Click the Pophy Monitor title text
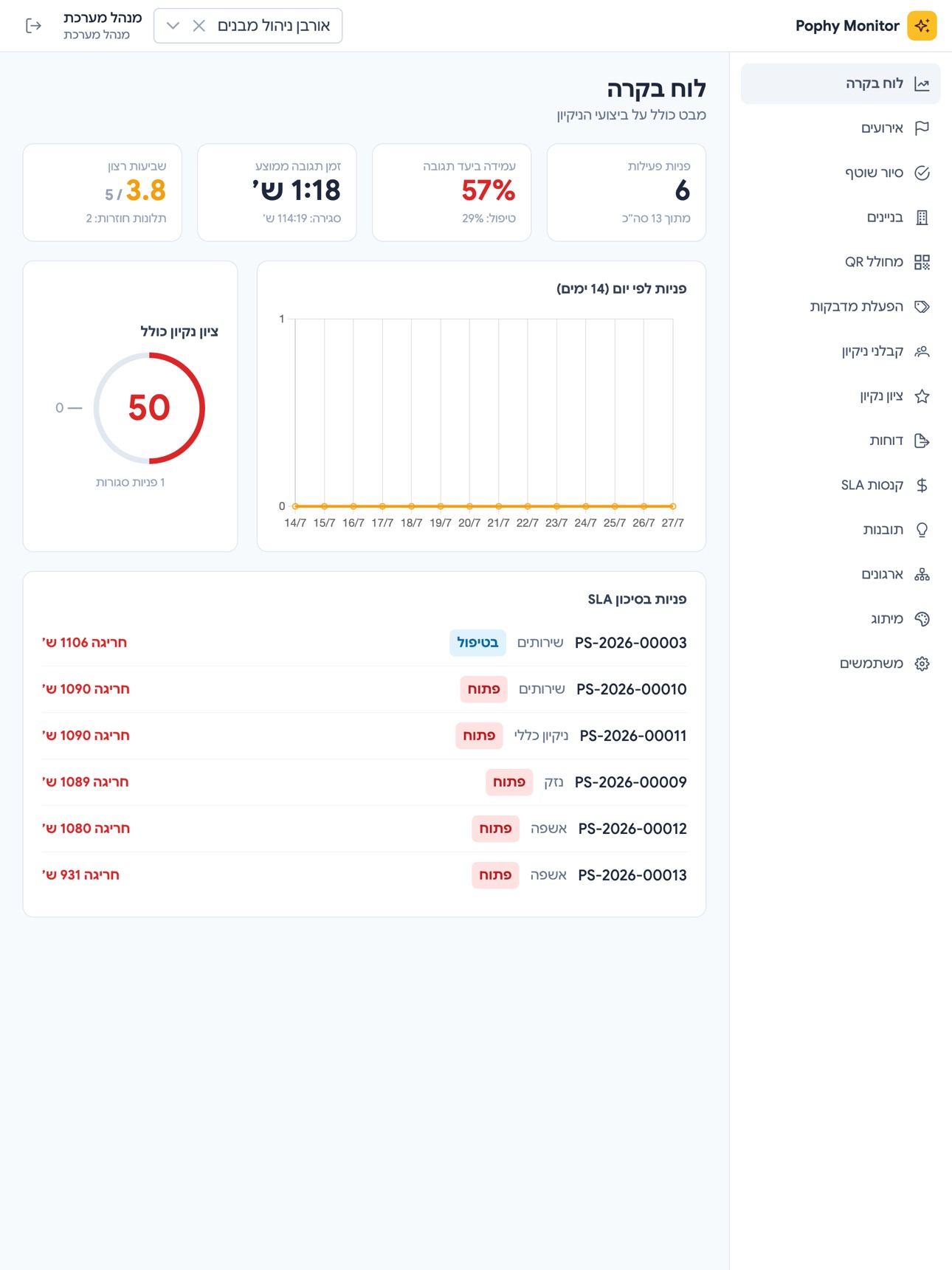 point(847,26)
